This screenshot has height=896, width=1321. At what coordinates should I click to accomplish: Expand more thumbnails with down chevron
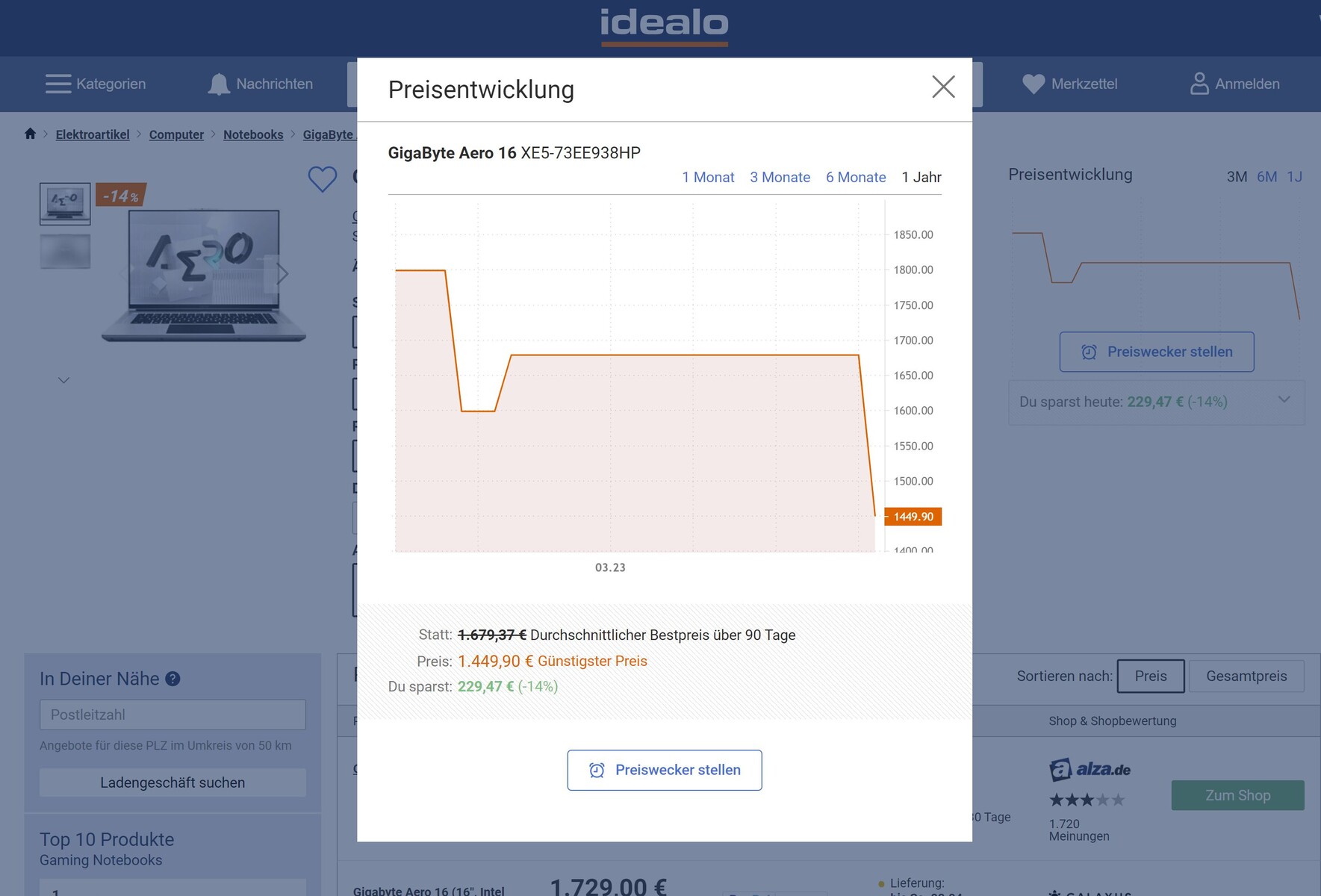[x=64, y=380]
